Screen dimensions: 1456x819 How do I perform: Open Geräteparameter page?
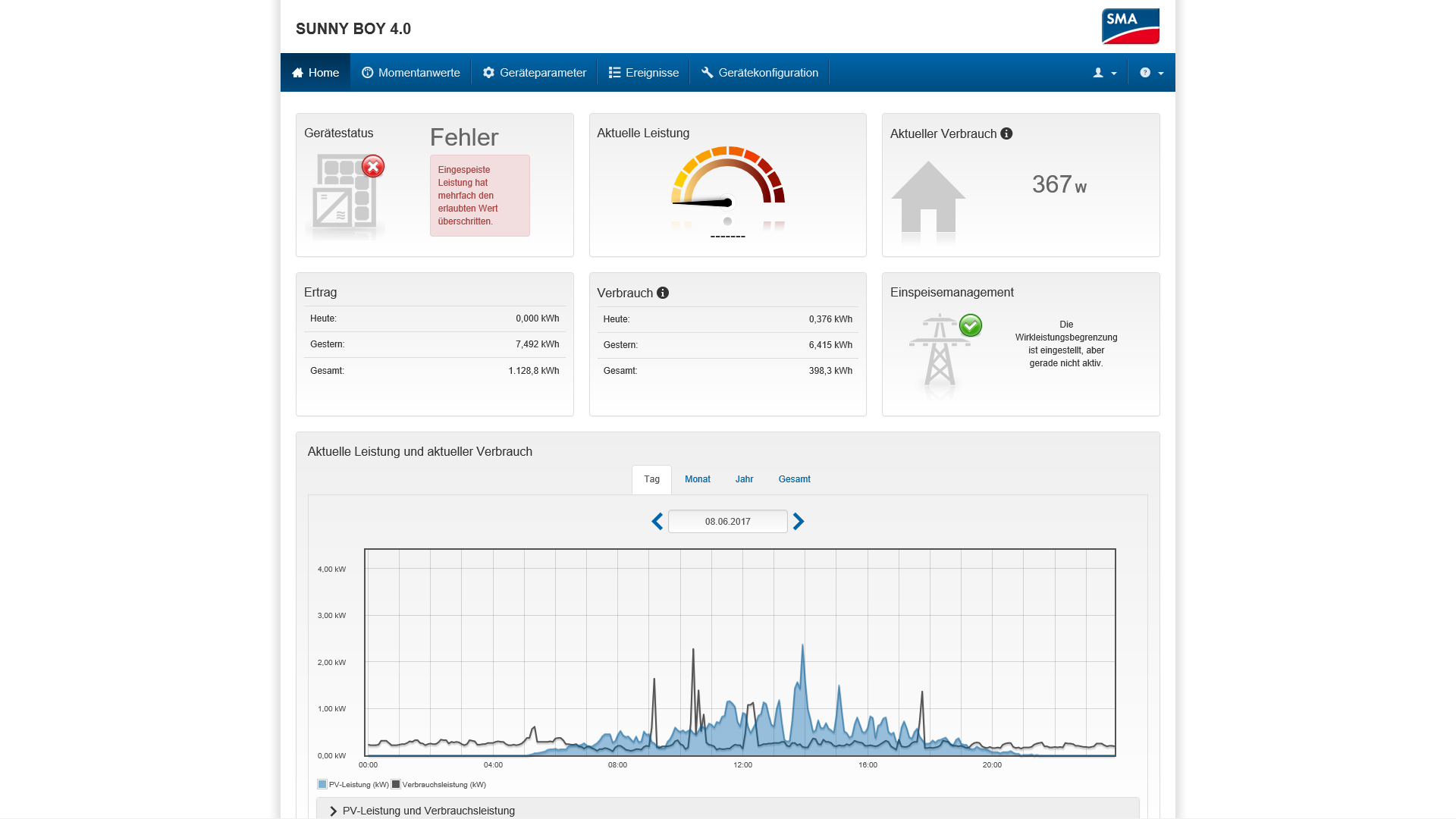(x=535, y=73)
